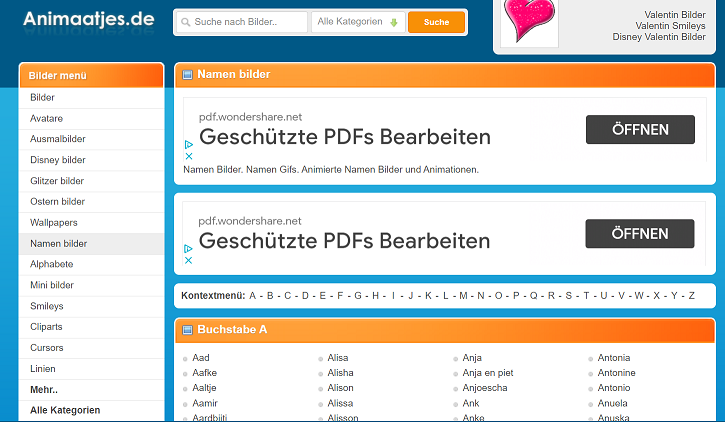Select Smileys from the Bilder menü
Image resolution: width=725 pixels, height=422 pixels.
[x=47, y=306]
